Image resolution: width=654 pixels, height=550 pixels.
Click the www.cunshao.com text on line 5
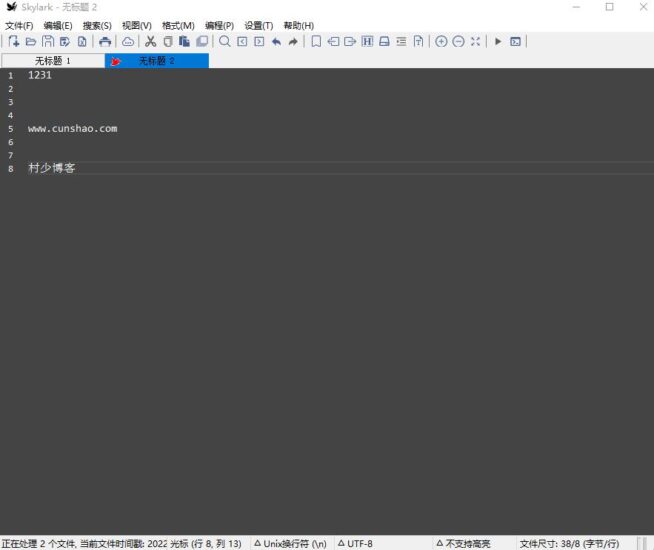click(72, 128)
